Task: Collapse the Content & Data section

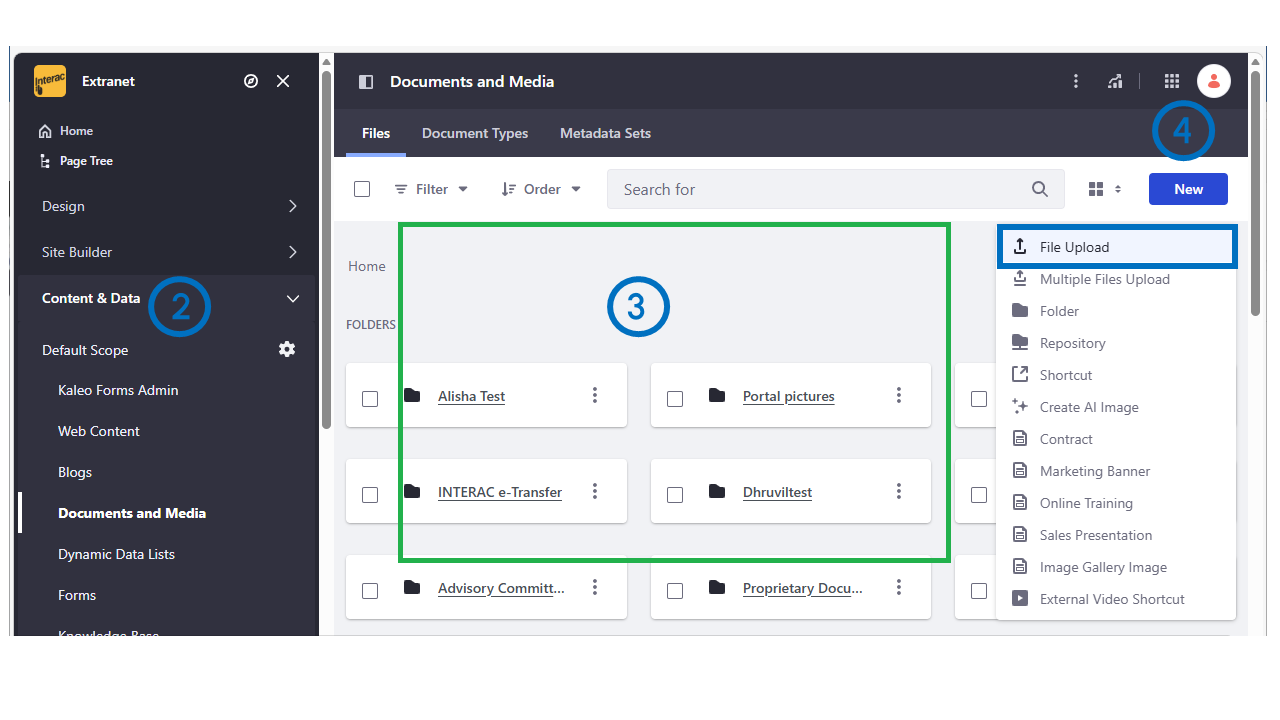Action: coord(168,298)
